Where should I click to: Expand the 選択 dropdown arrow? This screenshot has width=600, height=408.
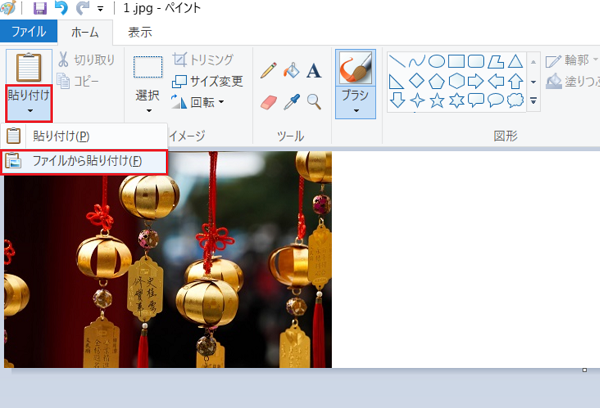pyautogui.click(x=148, y=111)
